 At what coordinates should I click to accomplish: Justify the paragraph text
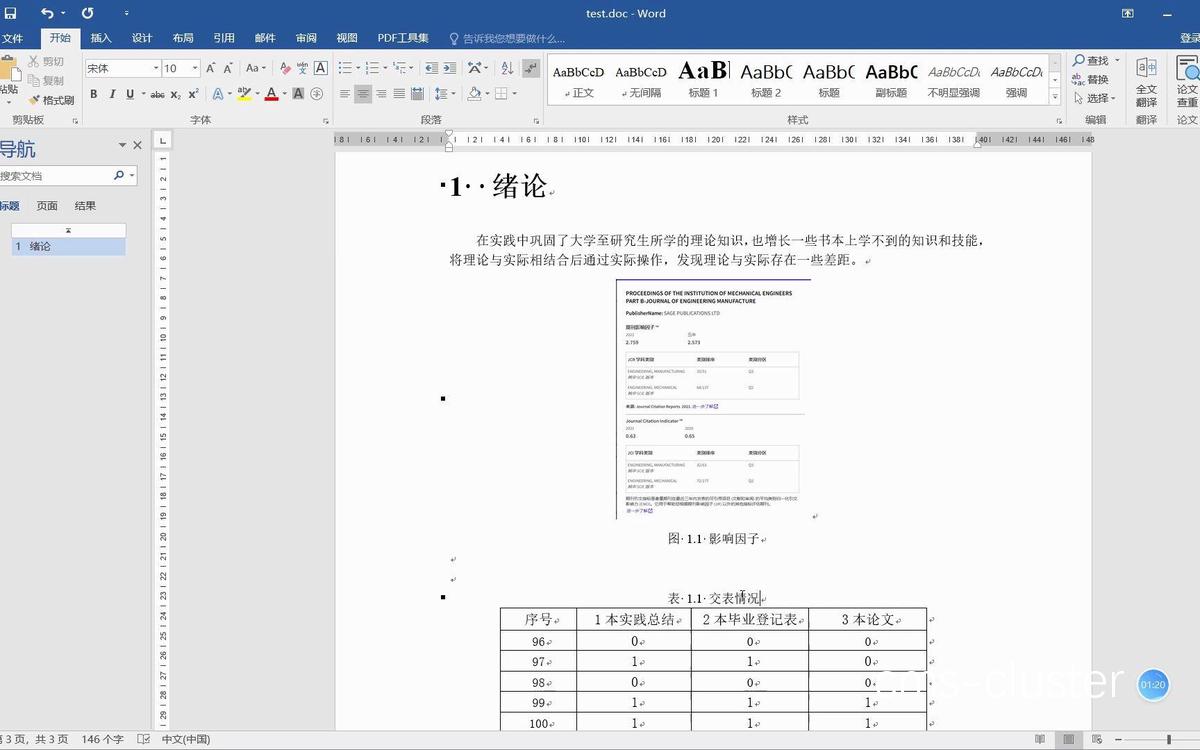click(399, 94)
